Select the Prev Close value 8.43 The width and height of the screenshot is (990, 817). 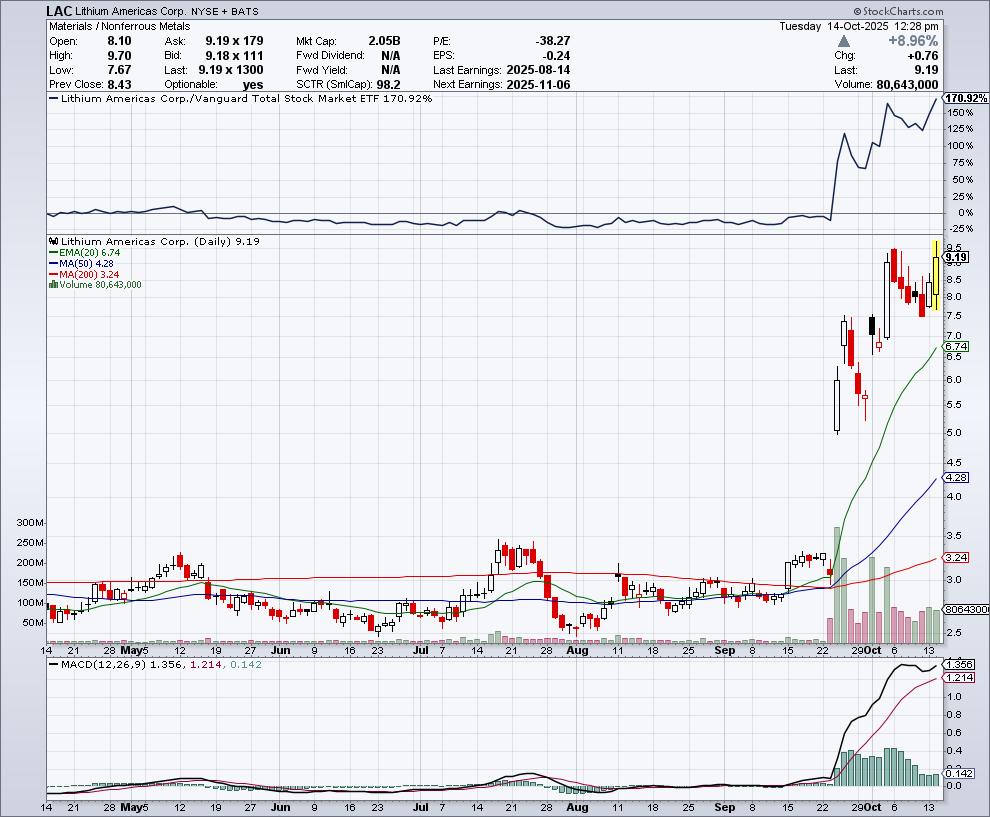(119, 85)
